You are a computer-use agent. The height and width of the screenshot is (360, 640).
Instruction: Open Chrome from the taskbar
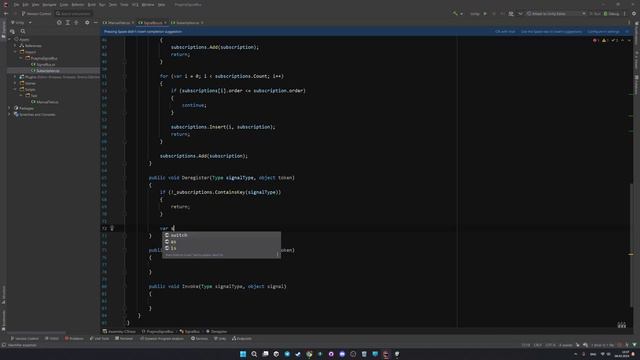pos(309,354)
